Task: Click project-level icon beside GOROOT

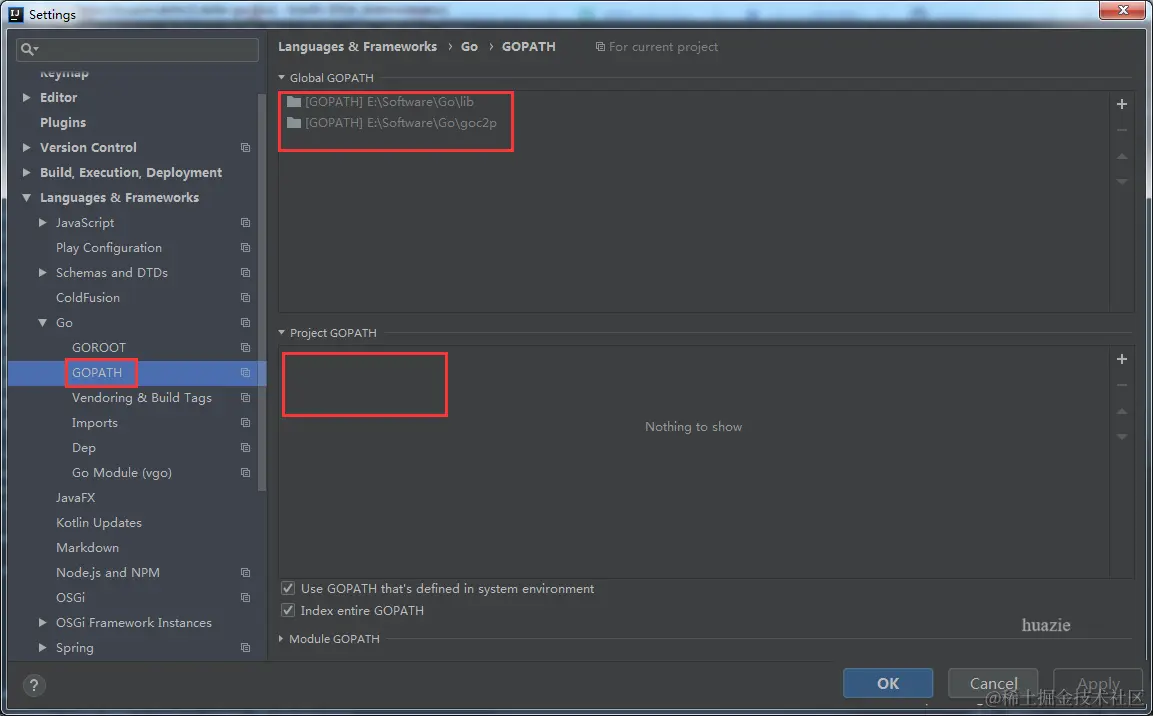Action: pyautogui.click(x=246, y=348)
